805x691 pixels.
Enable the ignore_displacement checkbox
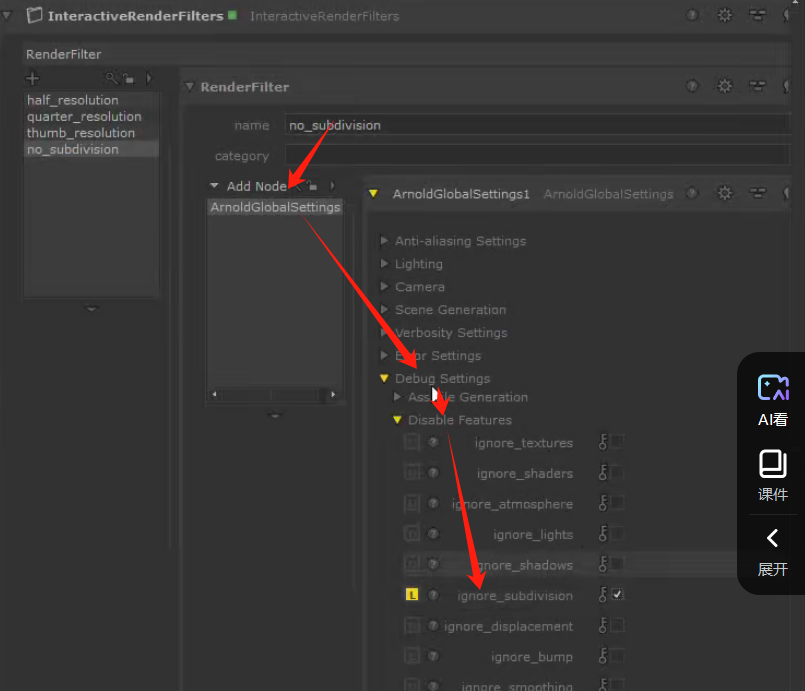[x=618, y=626]
